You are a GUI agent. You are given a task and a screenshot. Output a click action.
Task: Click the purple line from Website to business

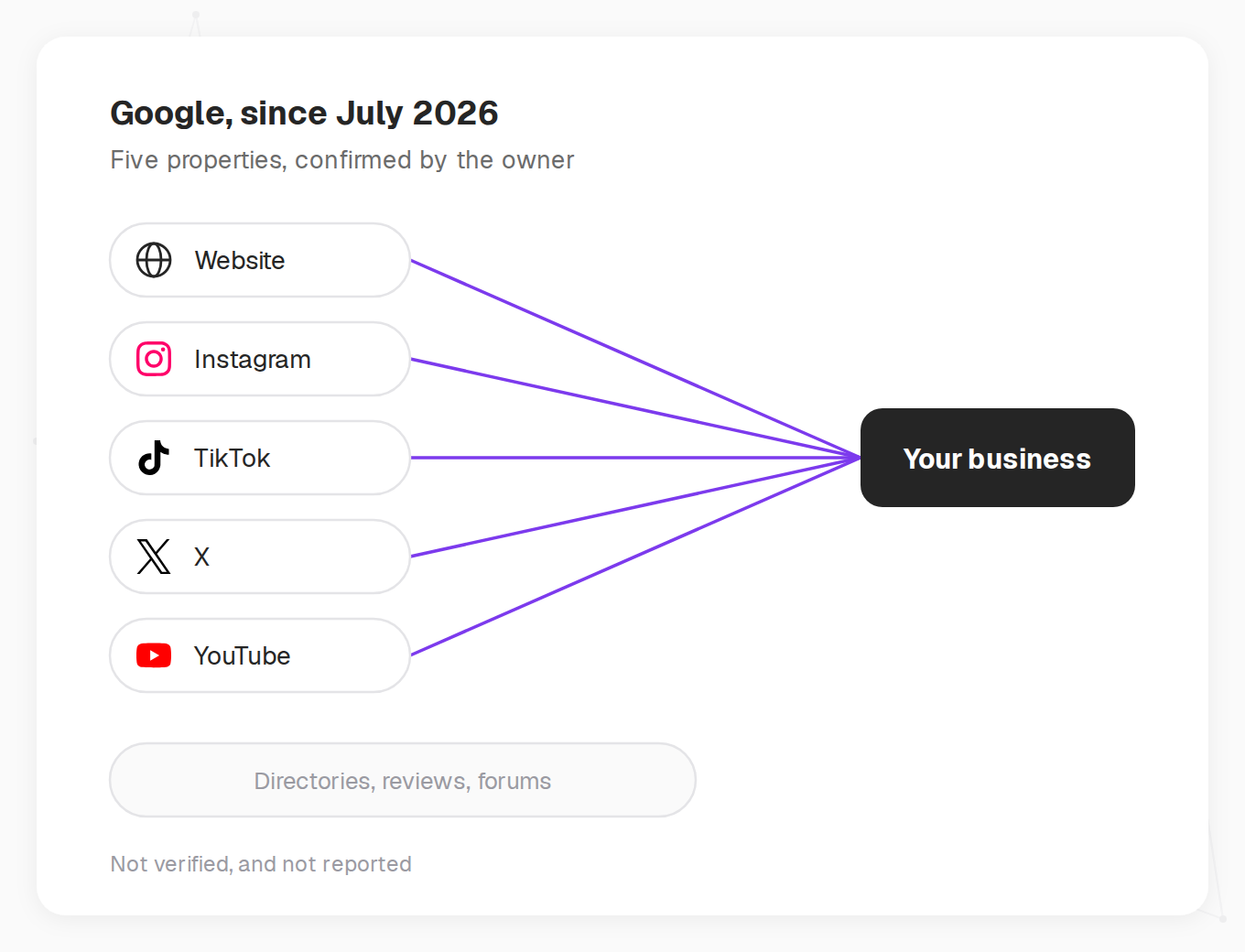(635, 359)
